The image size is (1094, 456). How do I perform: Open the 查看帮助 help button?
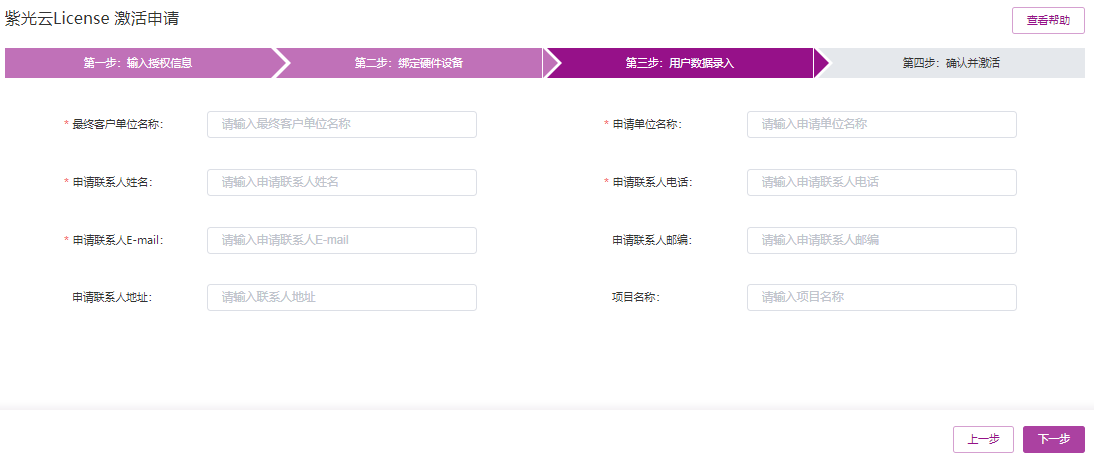pyautogui.click(x=1048, y=20)
